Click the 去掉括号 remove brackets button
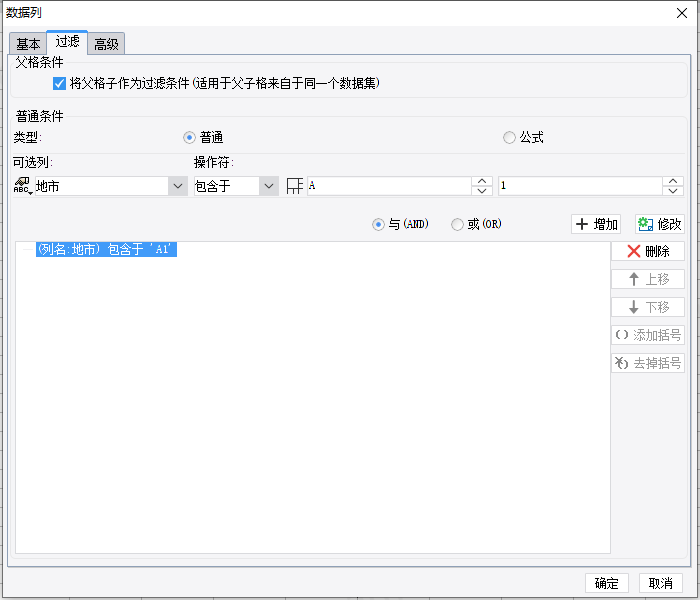This screenshot has height=600, width=700. [x=648, y=363]
